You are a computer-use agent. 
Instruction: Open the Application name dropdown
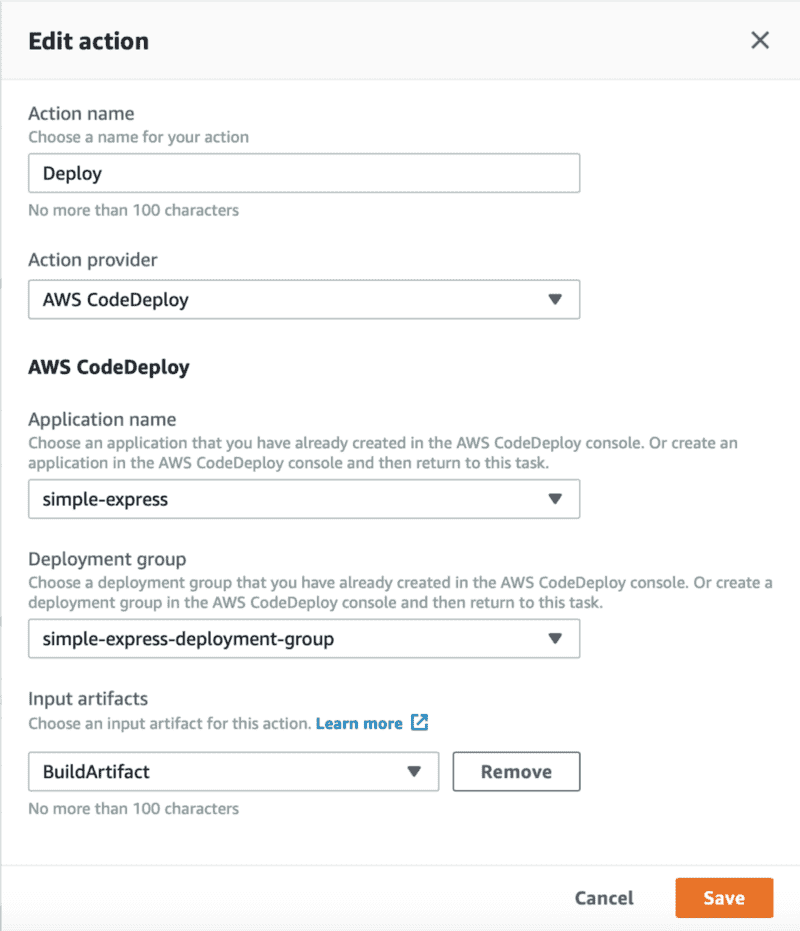coord(304,499)
